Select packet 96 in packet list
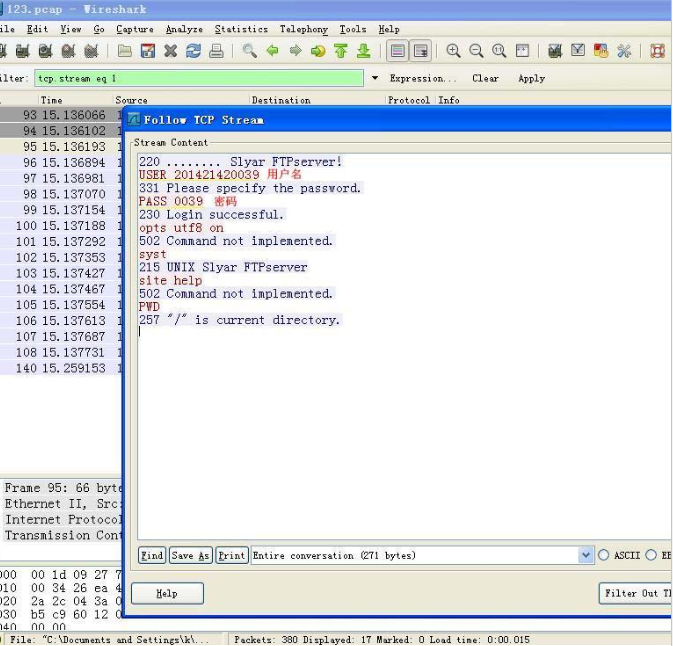Viewport: 673px width, 646px height. coord(60,163)
